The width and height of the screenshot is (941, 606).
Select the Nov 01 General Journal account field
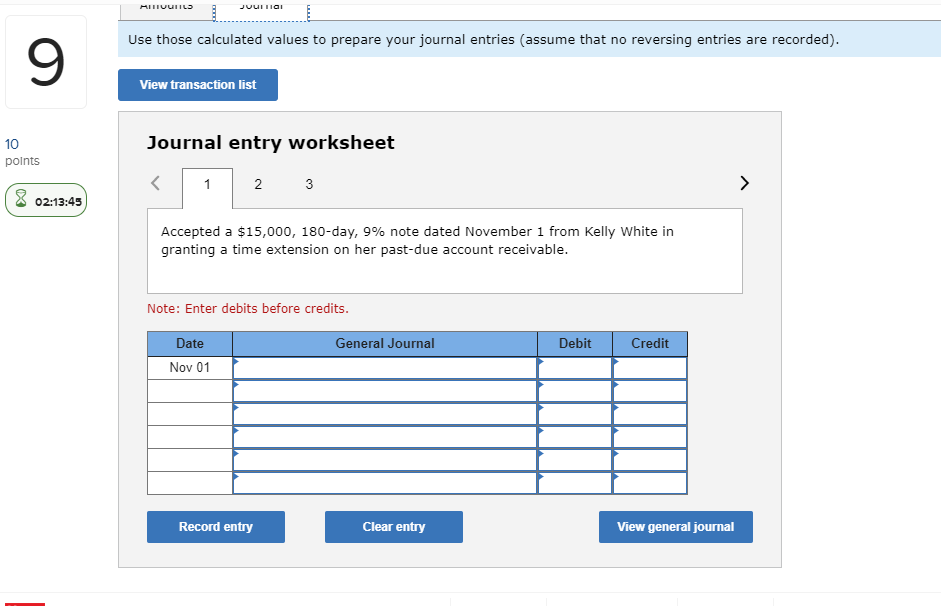pos(385,368)
